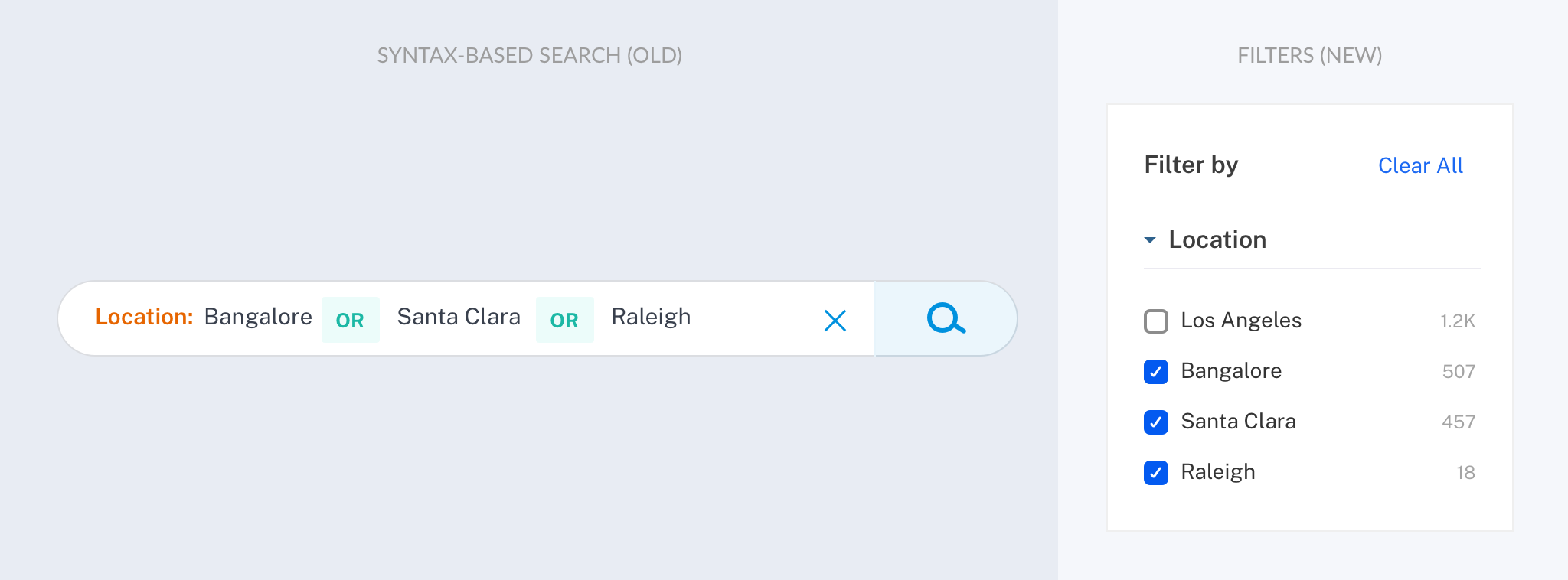This screenshot has width=1568, height=580.
Task: Check the Los Angeles checkbox
Action: point(1155,321)
